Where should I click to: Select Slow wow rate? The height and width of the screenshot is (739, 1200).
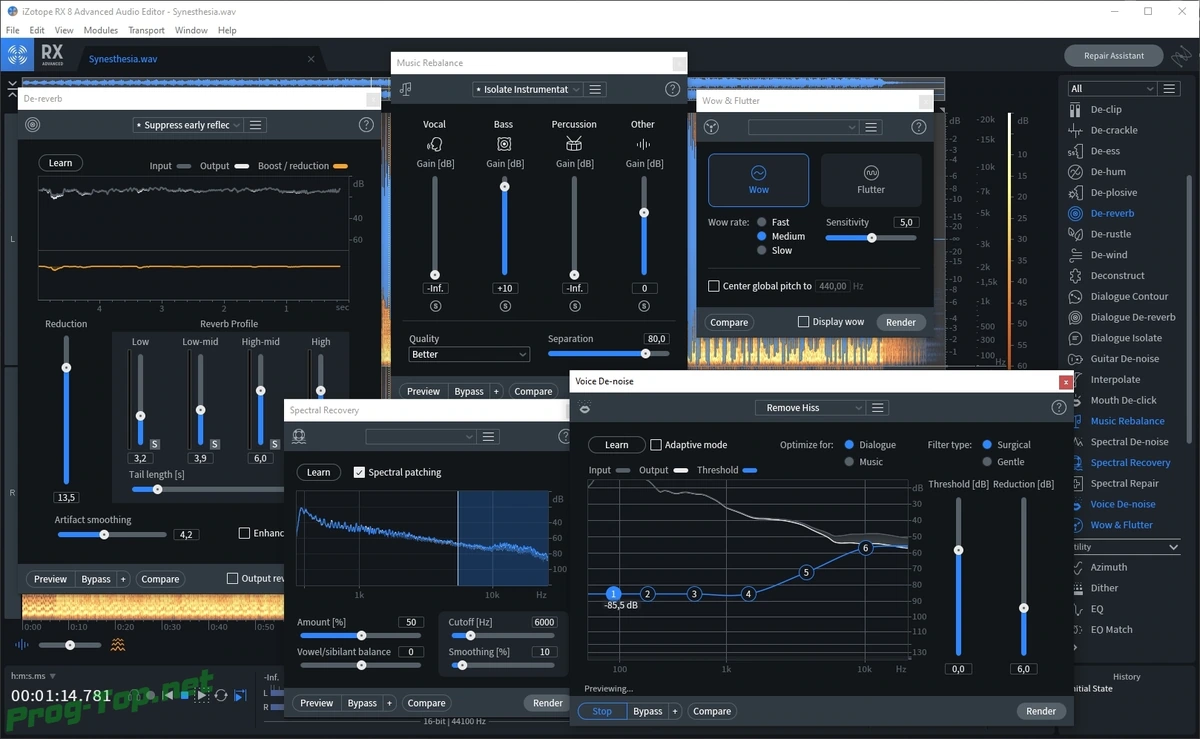coord(762,250)
